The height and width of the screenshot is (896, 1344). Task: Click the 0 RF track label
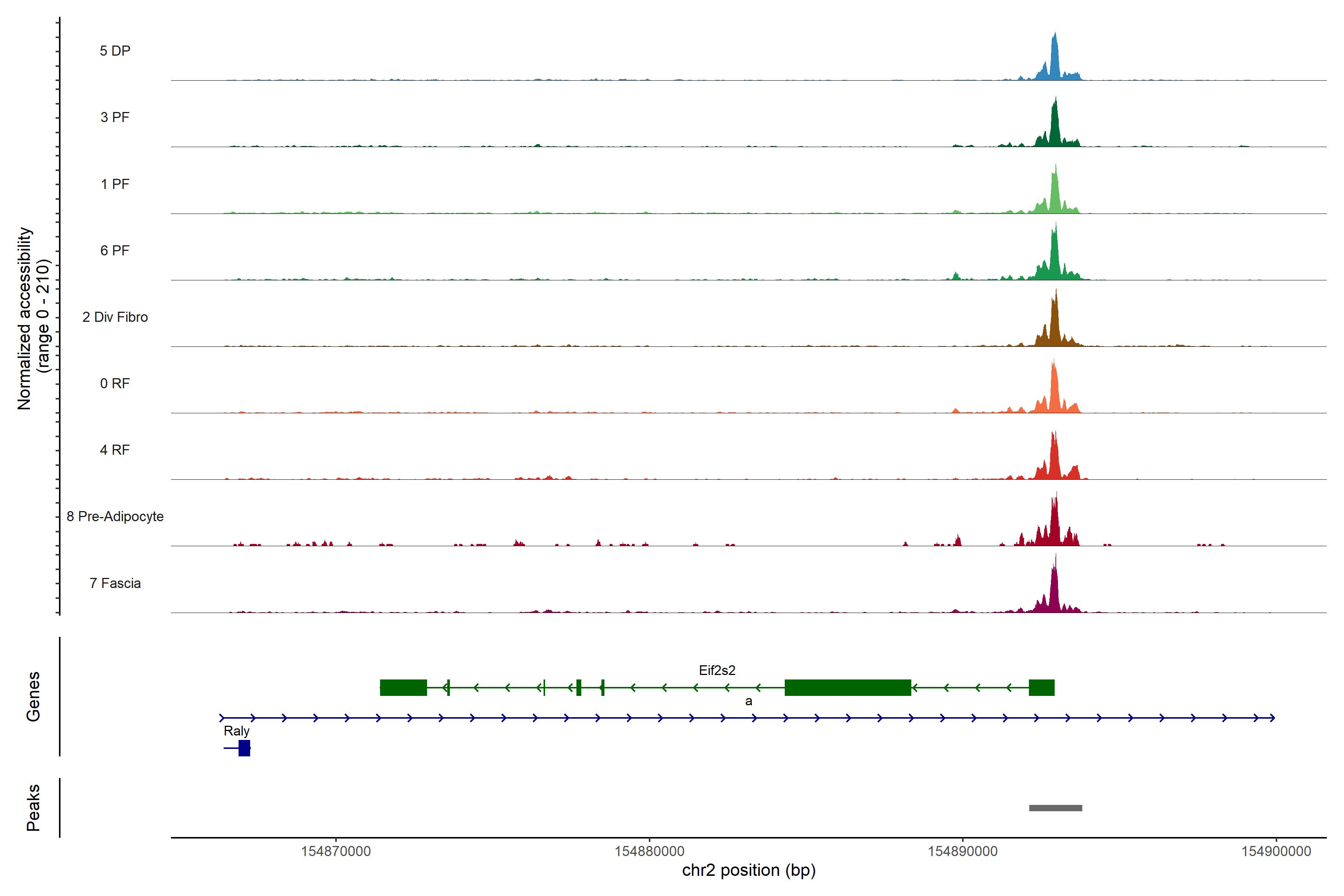[x=115, y=383]
